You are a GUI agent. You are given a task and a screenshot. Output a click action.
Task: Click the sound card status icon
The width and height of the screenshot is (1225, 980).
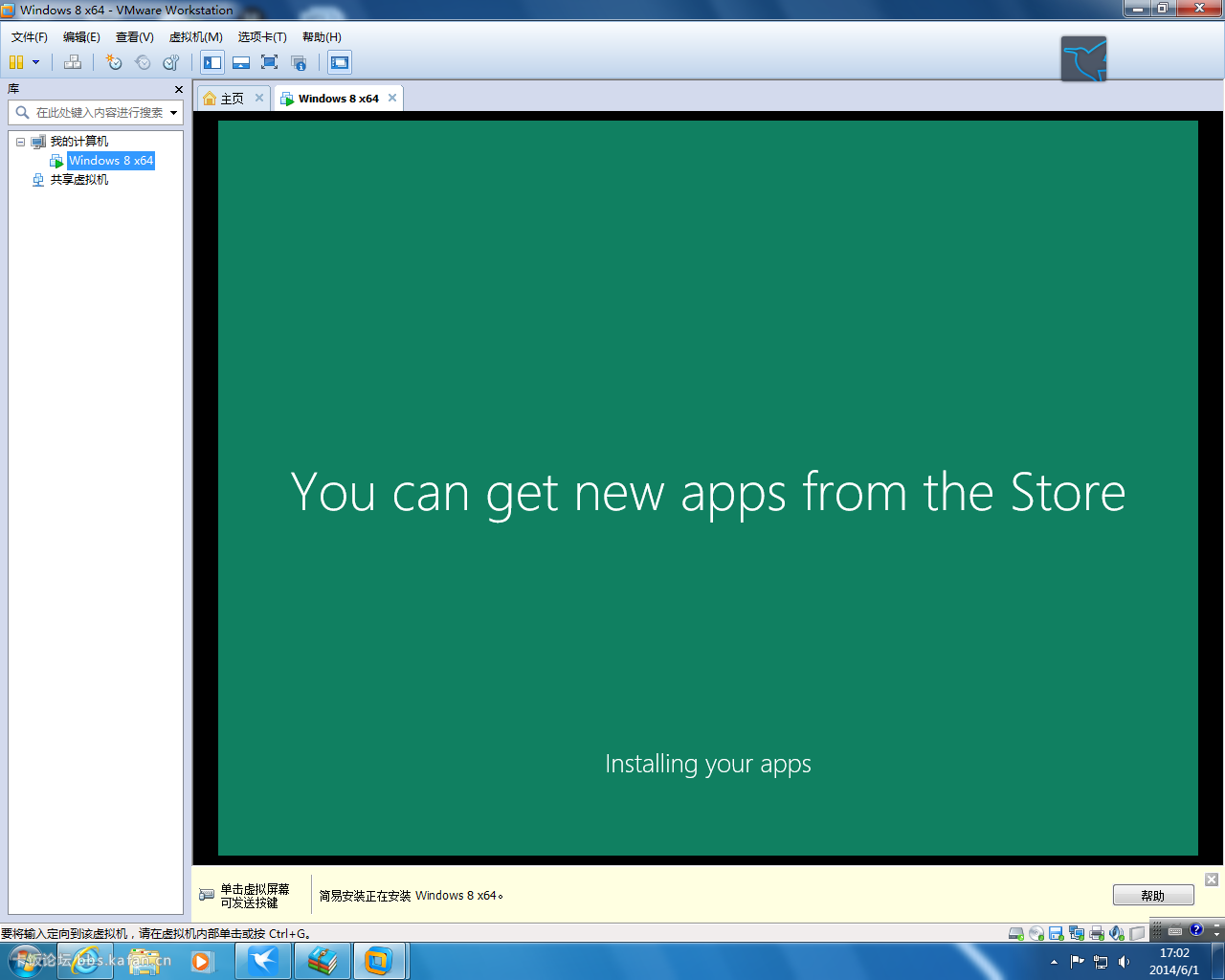pos(1117,933)
